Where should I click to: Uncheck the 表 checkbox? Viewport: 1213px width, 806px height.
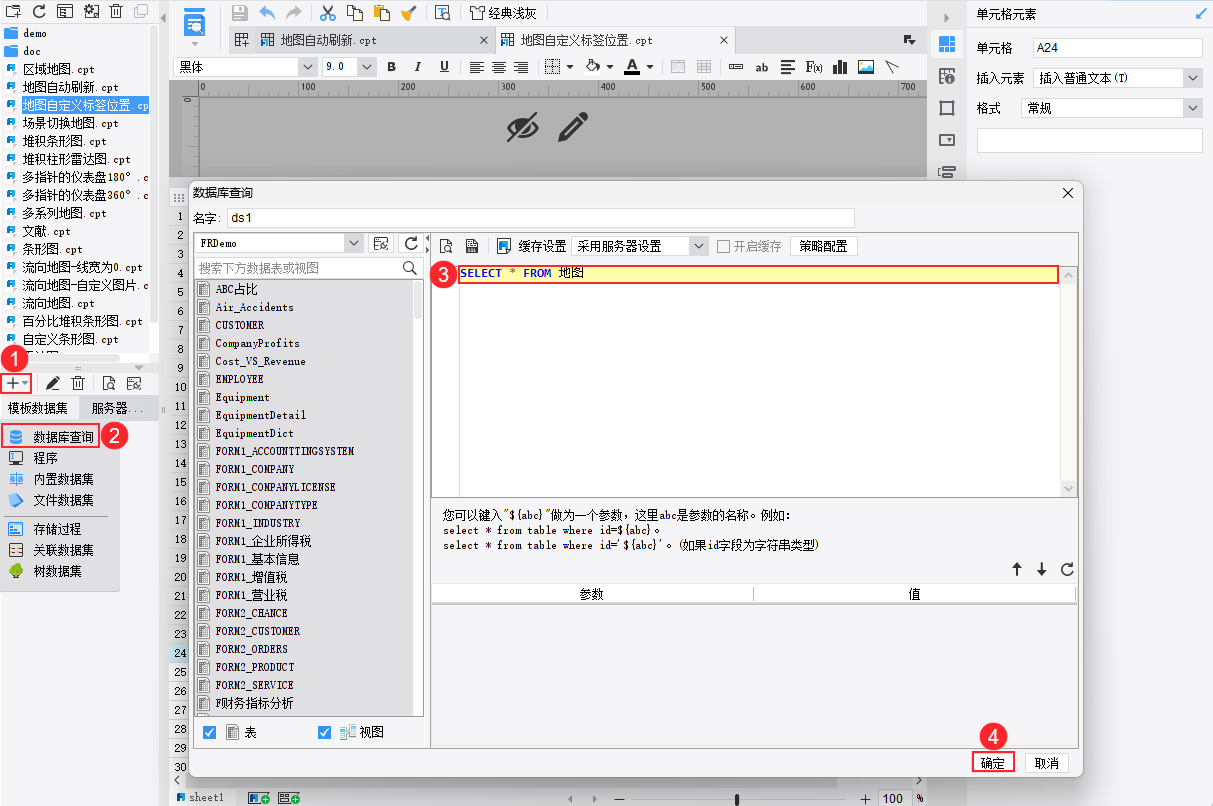[210, 732]
